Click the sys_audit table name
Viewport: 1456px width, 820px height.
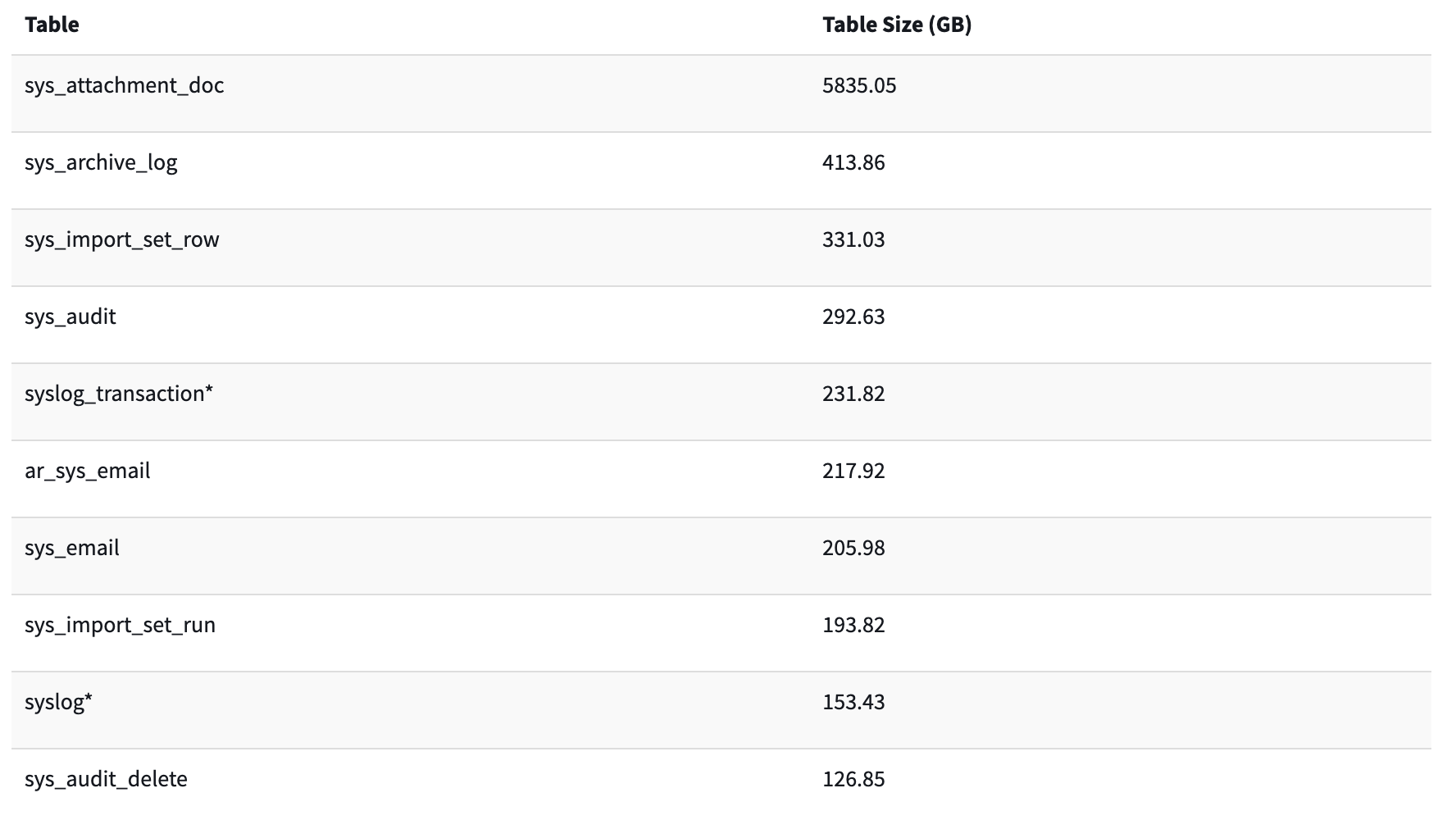pyautogui.click(x=70, y=317)
